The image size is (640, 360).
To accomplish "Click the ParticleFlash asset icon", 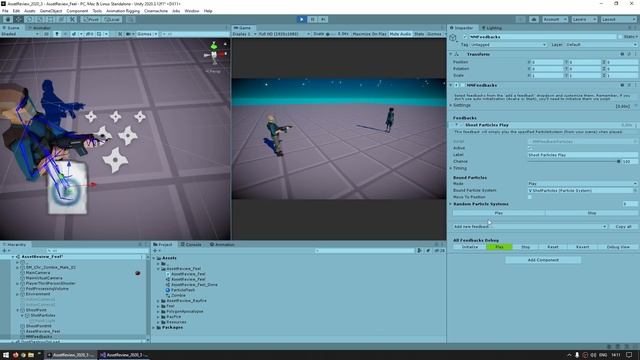I will [167, 290].
